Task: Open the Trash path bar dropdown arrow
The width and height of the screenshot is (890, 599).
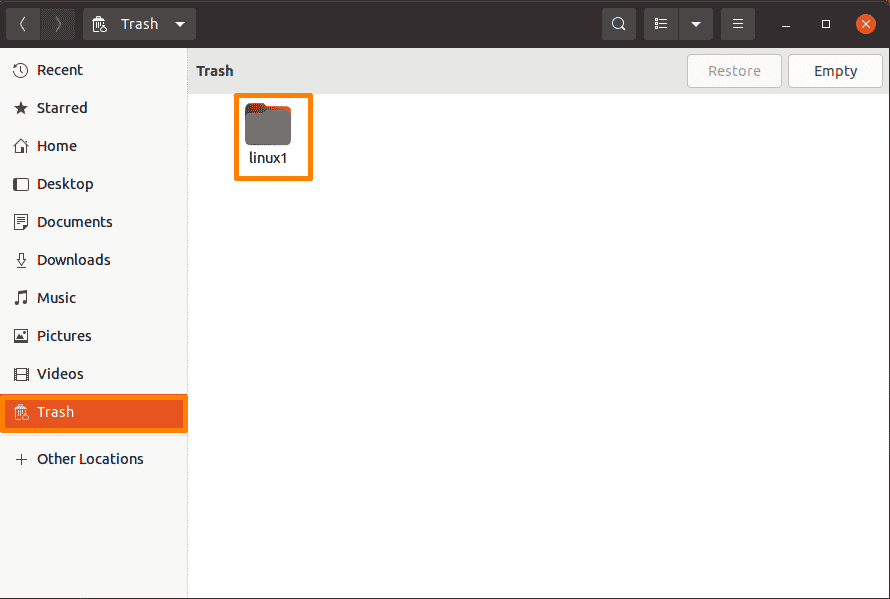Action: (180, 24)
